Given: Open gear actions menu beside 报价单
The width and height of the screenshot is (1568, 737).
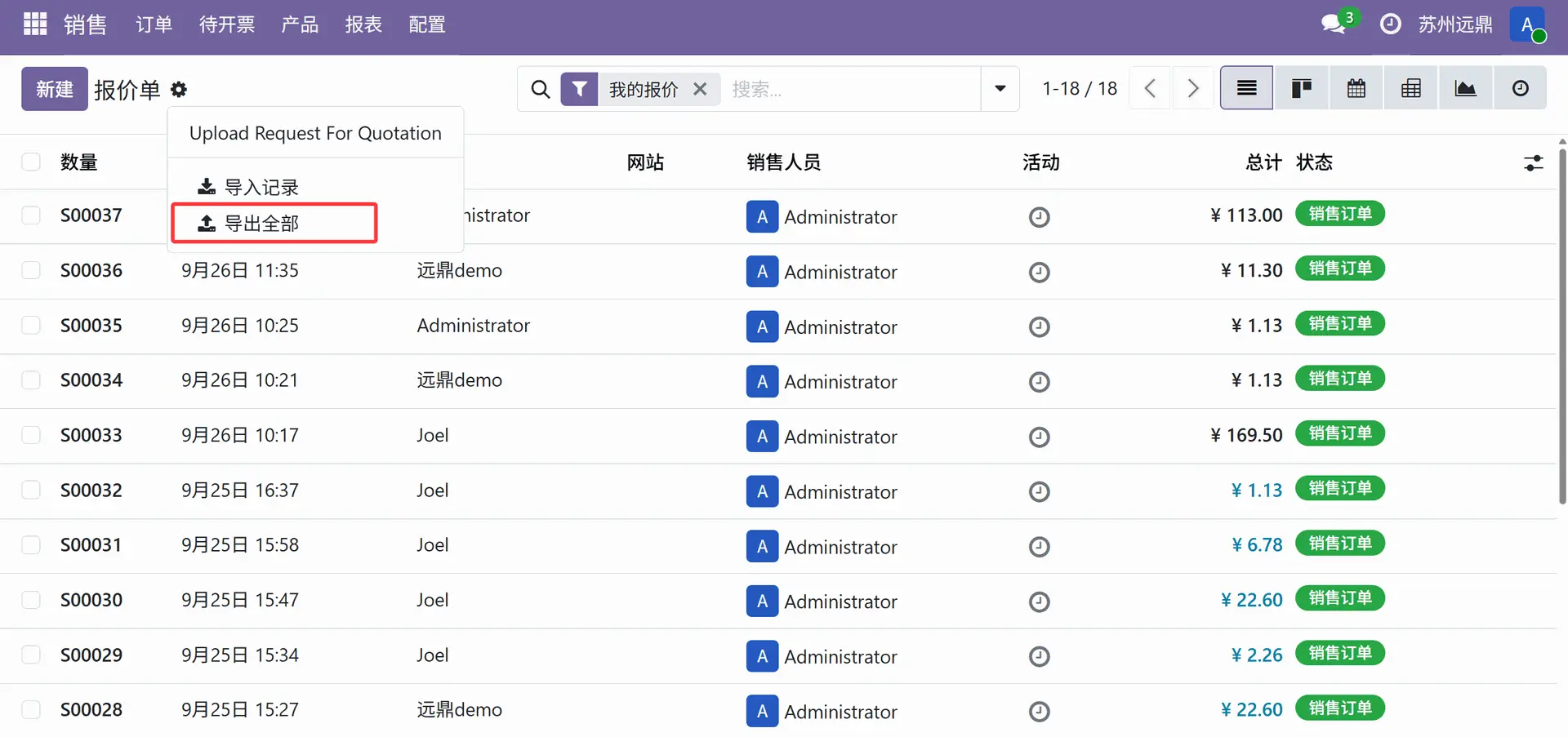Looking at the screenshot, I should tap(179, 90).
